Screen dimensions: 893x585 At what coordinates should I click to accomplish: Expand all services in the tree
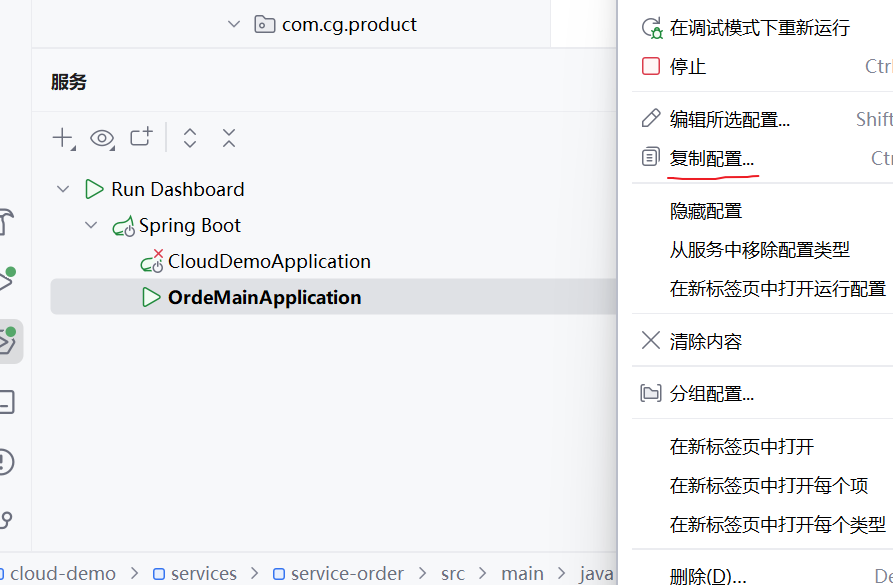point(190,138)
